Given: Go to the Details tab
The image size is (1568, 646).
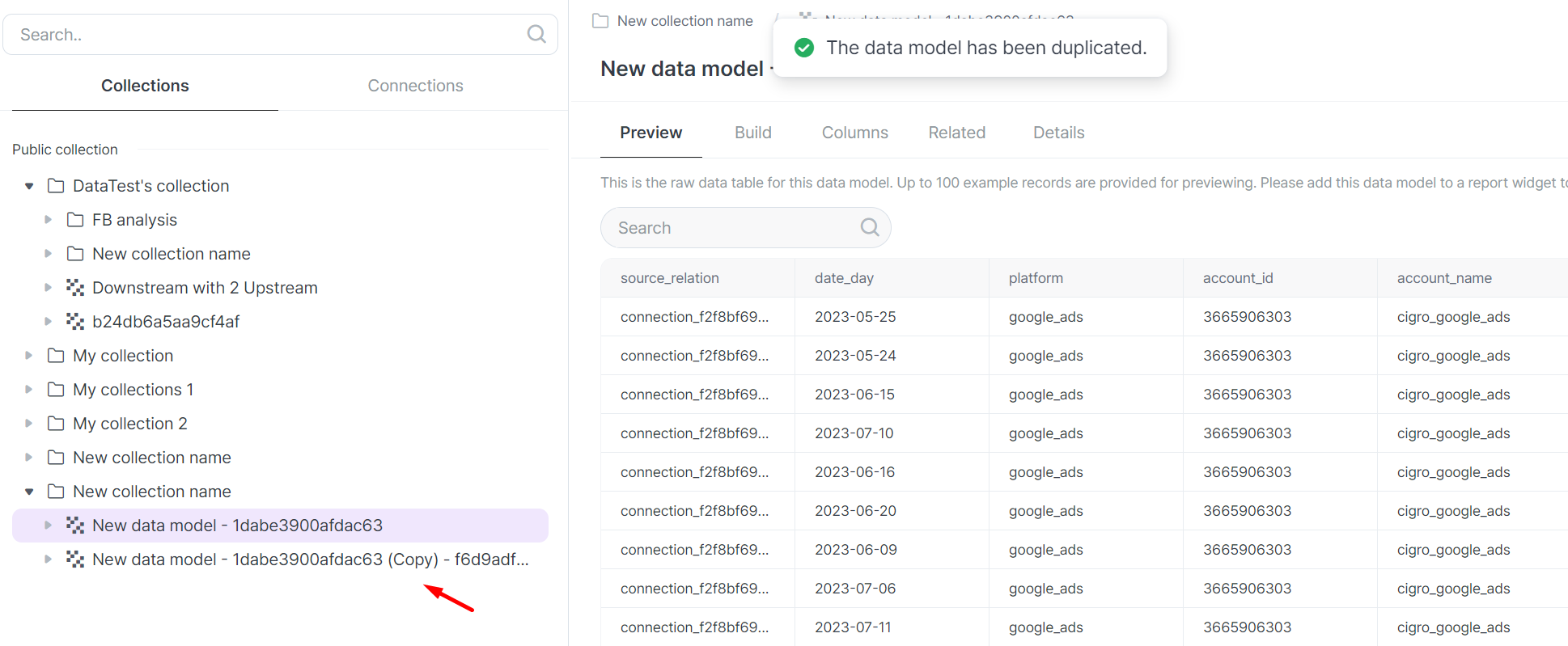Looking at the screenshot, I should point(1058,133).
